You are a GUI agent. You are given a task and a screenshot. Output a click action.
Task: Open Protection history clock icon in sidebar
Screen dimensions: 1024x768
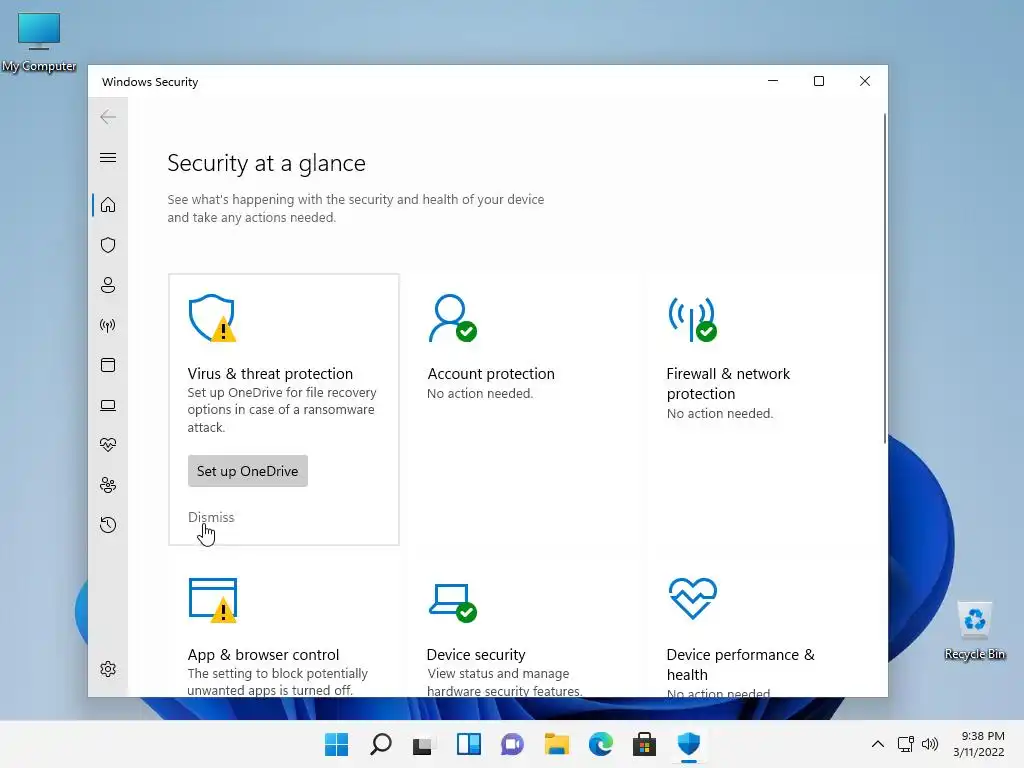pos(108,524)
